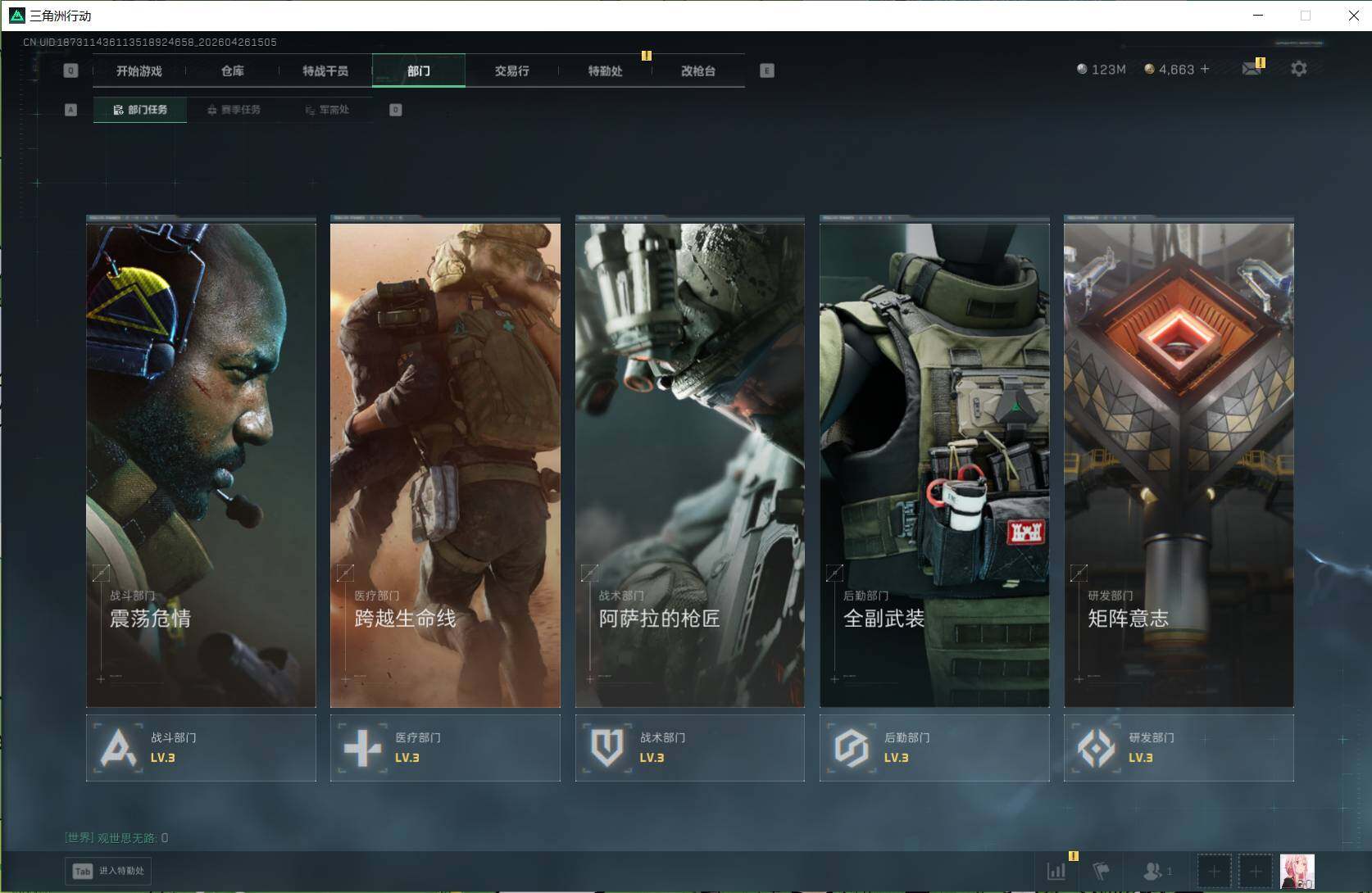Click the logistics department hexagon icon

852,748
